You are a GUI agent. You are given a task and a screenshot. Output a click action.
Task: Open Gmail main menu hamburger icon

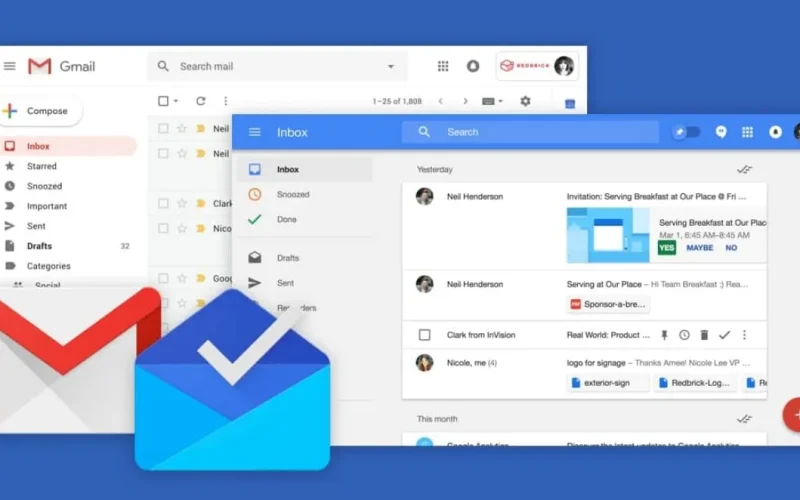pyautogui.click(x=10, y=66)
